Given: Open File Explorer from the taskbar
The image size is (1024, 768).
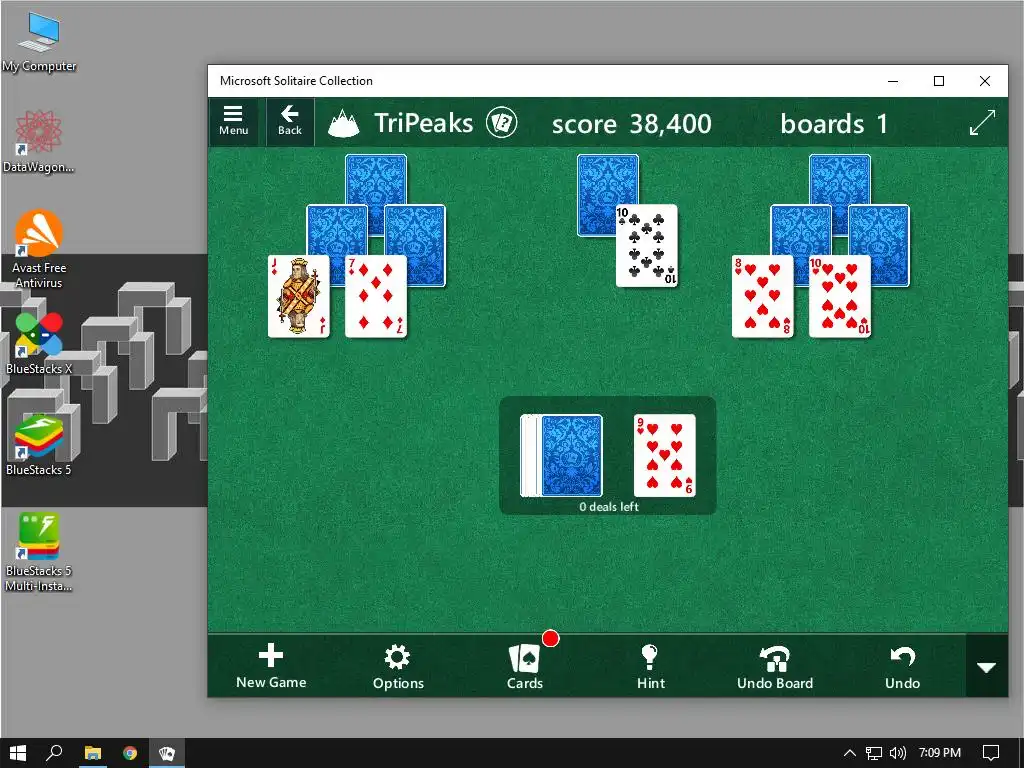Looking at the screenshot, I should (93, 753).
